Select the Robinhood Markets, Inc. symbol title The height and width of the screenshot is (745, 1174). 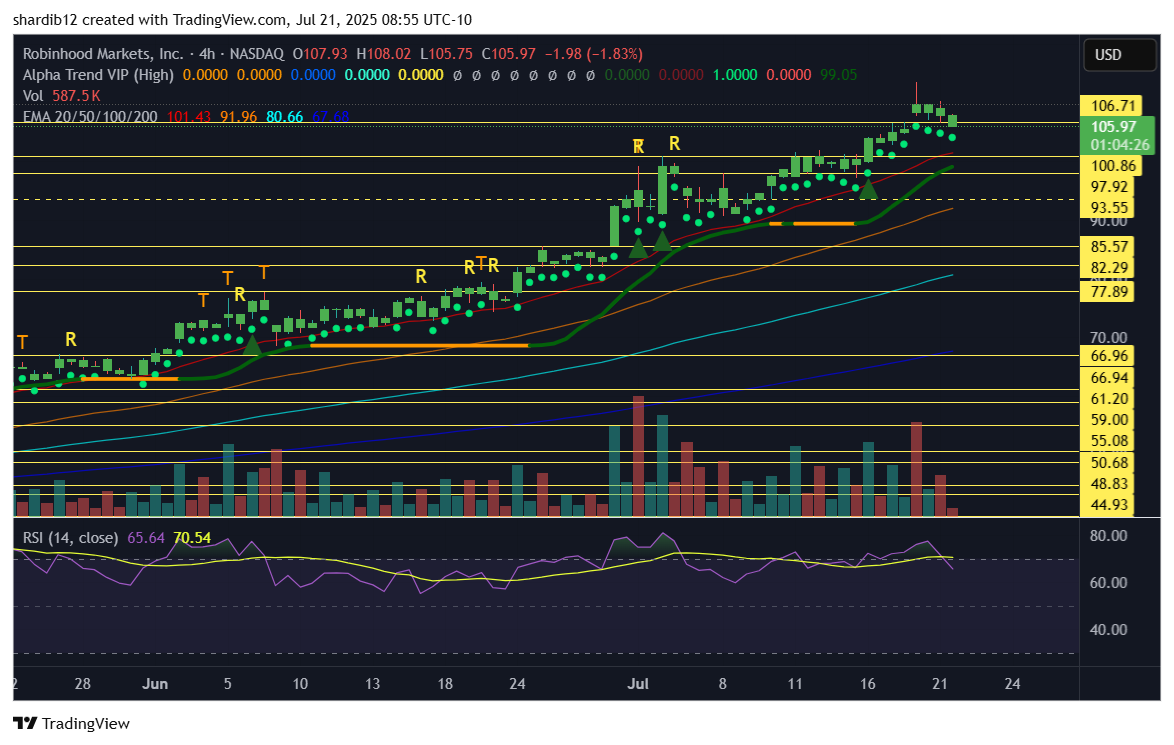(x=103, y=54)
